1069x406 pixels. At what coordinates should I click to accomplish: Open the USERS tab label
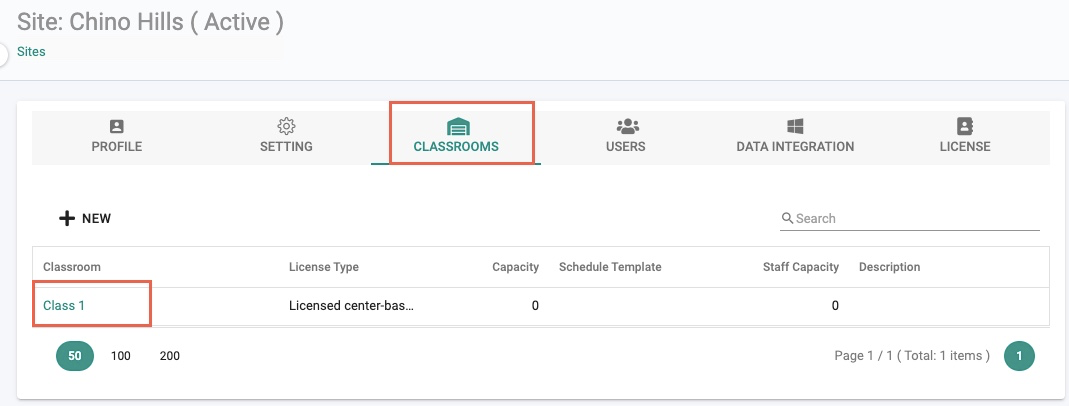(626, 146)
